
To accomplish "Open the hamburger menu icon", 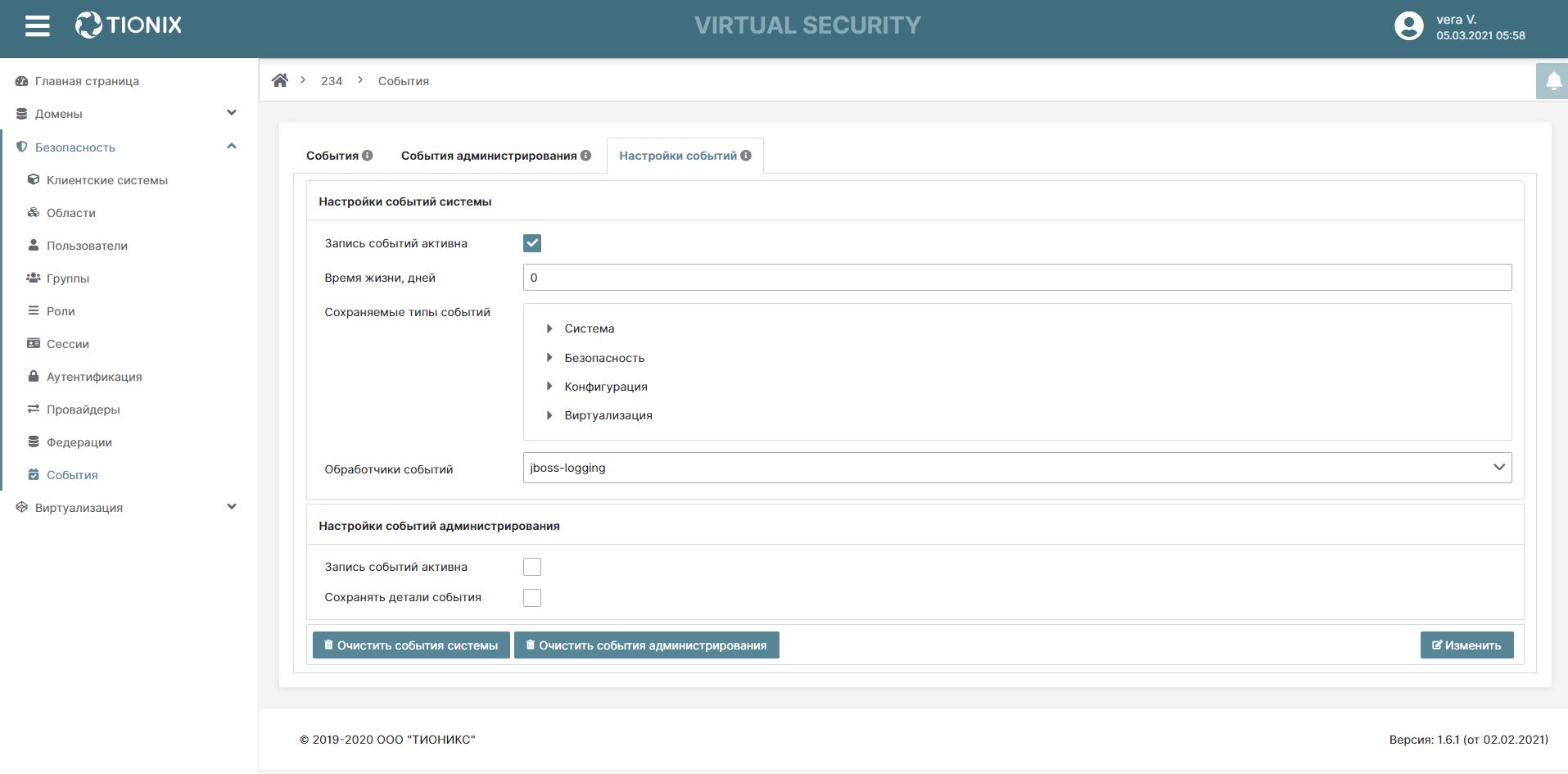I will (38, 25).
